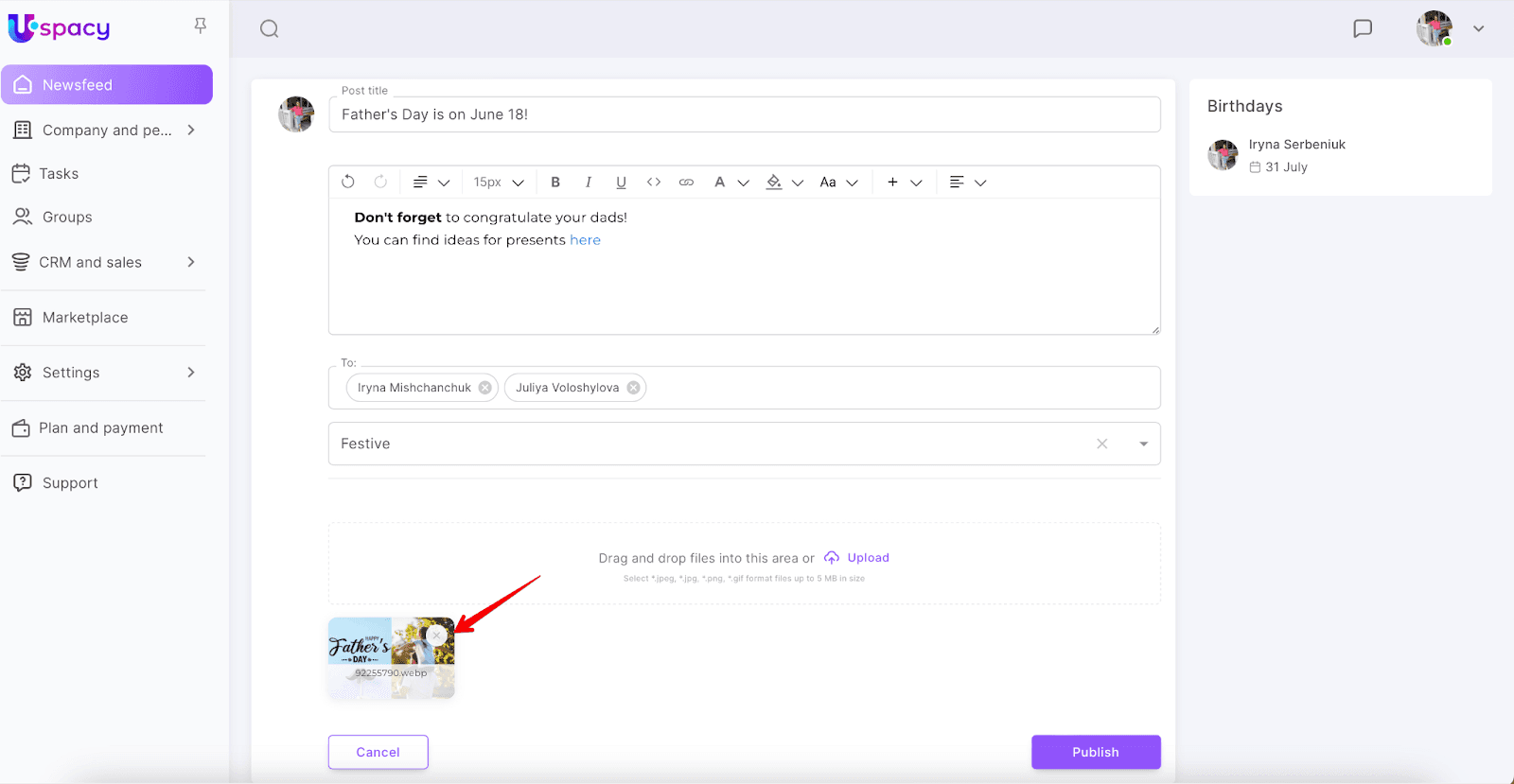Expand the Festive category dropdown

pyautogui.click(x=1143, y=444)
